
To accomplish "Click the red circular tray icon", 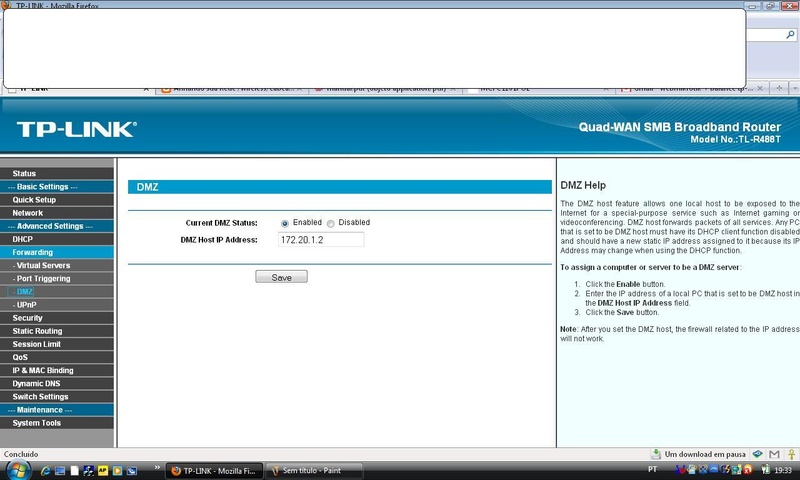I will [748, 470].
